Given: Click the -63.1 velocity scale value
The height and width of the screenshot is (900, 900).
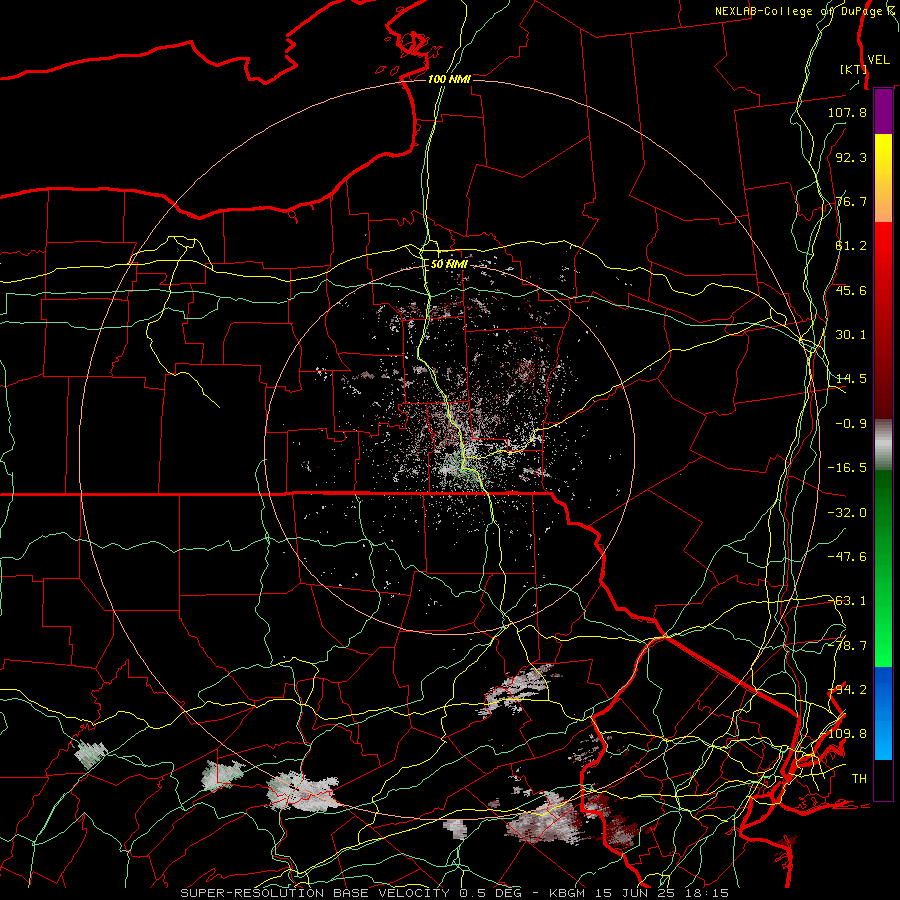Looking at the screenshot, I should (847, 601).
